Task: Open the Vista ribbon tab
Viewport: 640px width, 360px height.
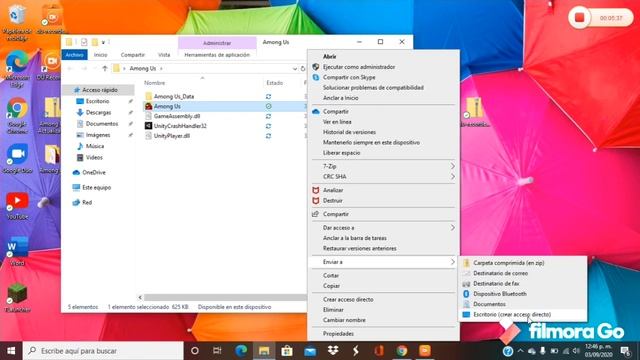Action: [164, 54]
